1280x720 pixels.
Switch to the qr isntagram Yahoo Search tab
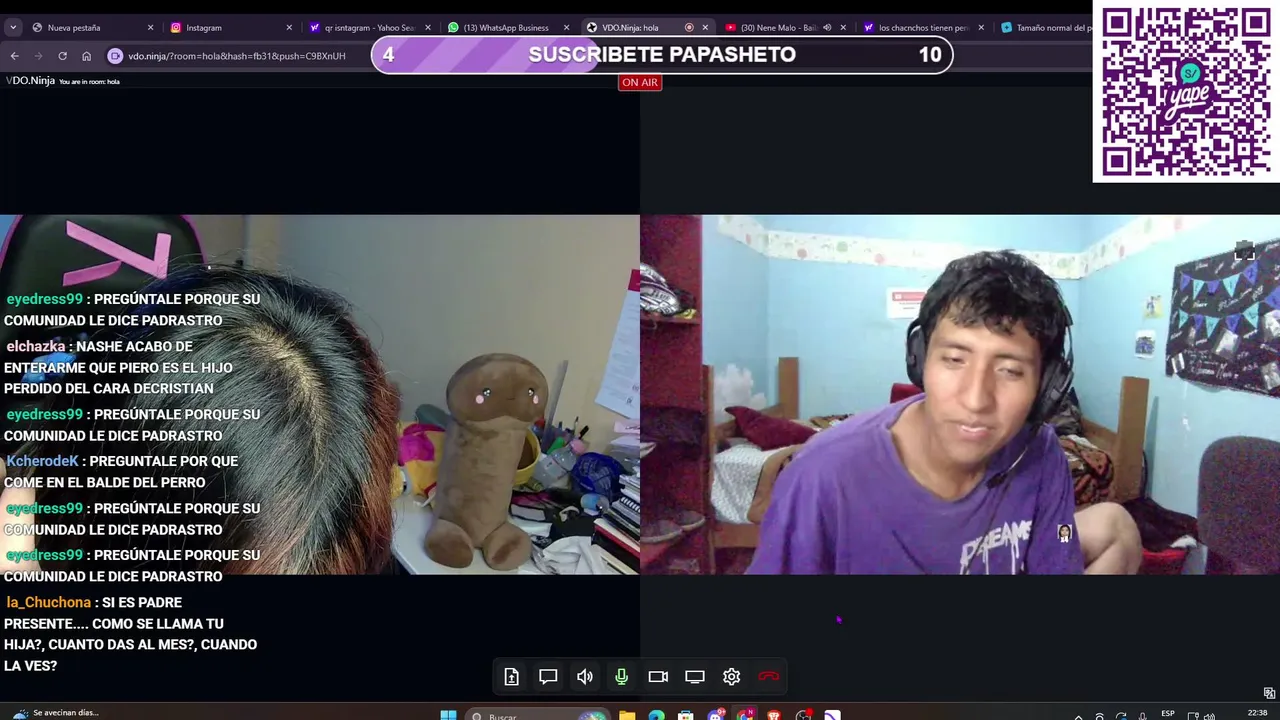click(369, 28)
